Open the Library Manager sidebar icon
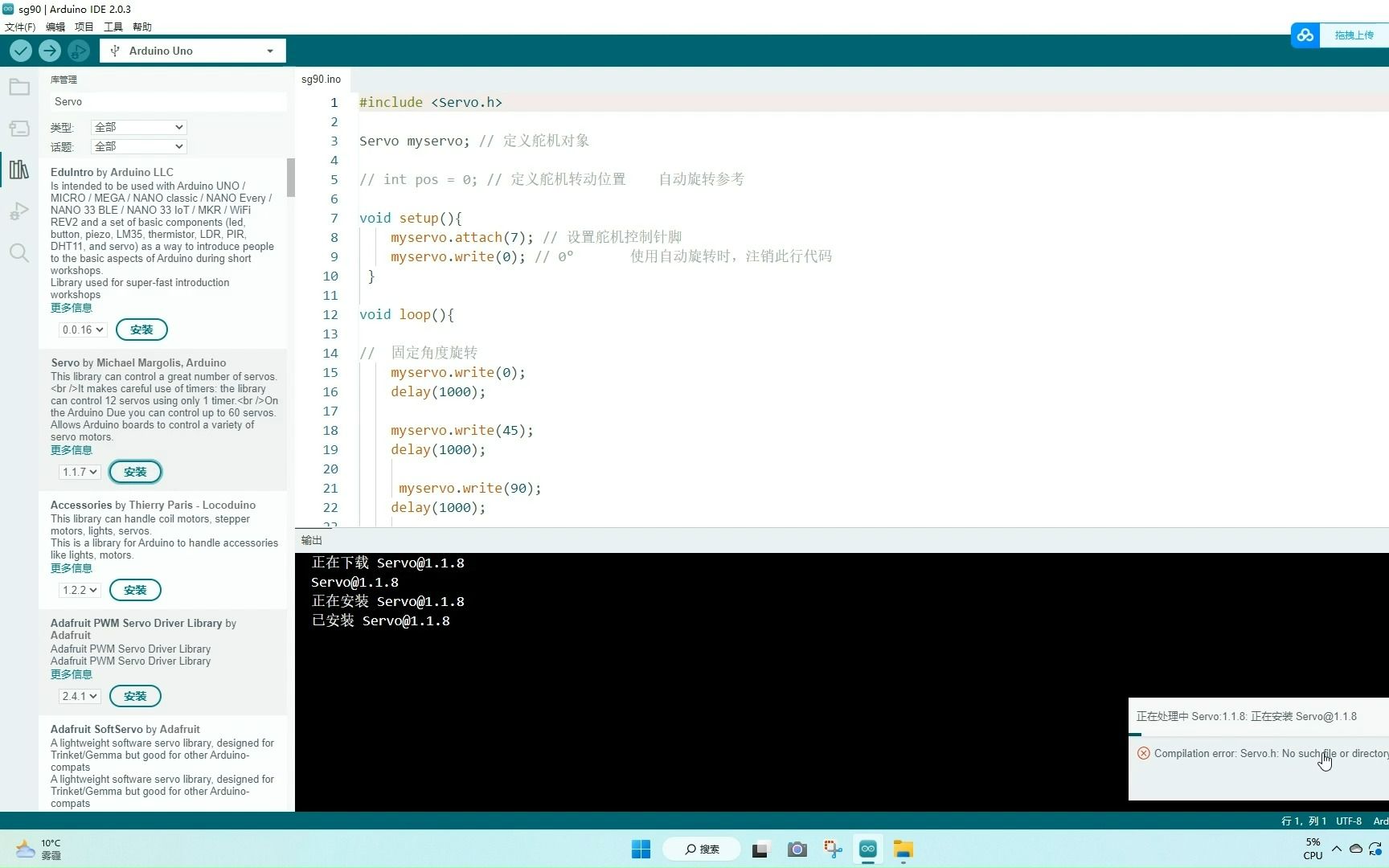This screenshot has height=868, width=1389. tap(19, 170)
